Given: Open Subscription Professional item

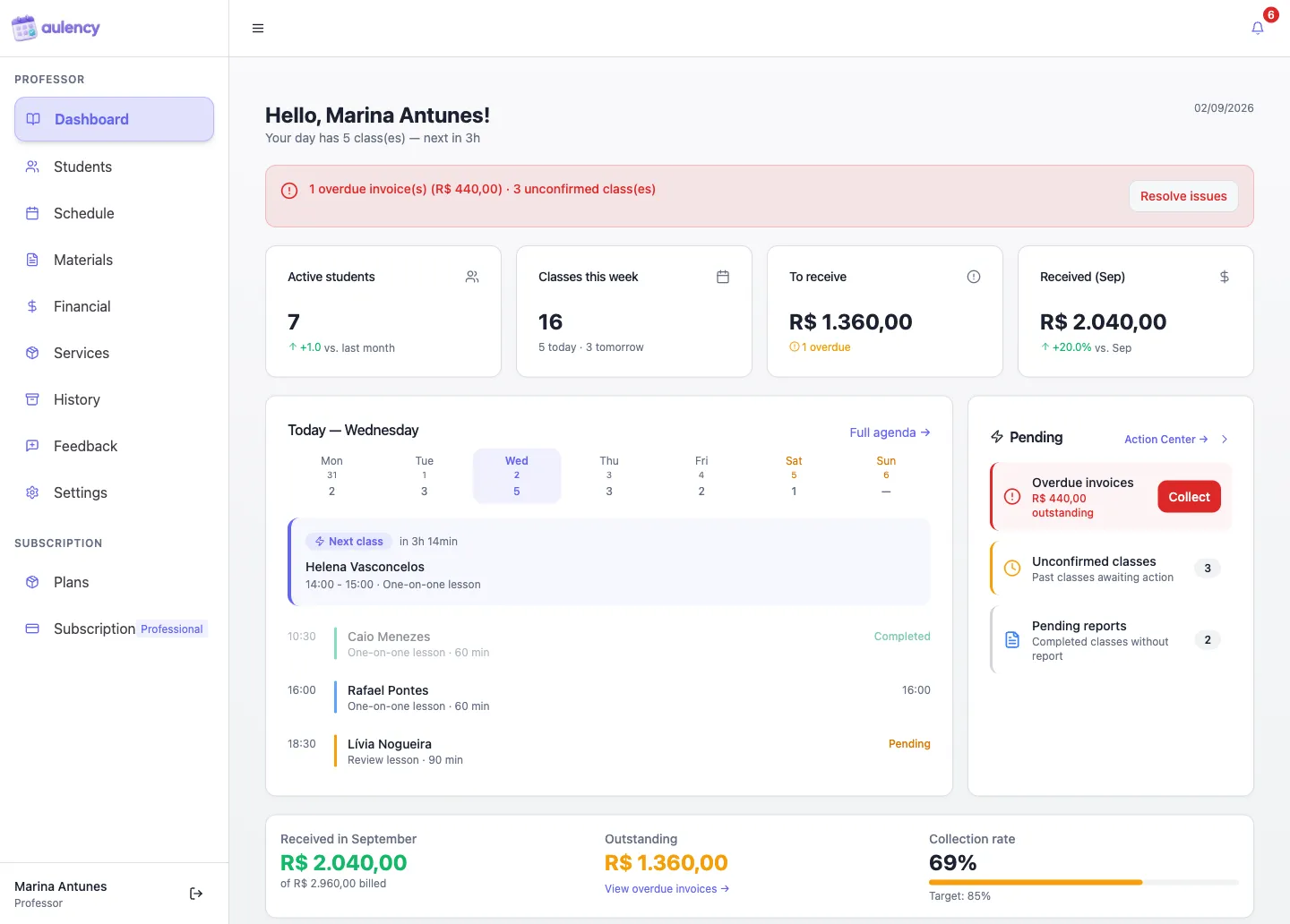Looking at the screenshot, I should [x=114, y=629].
